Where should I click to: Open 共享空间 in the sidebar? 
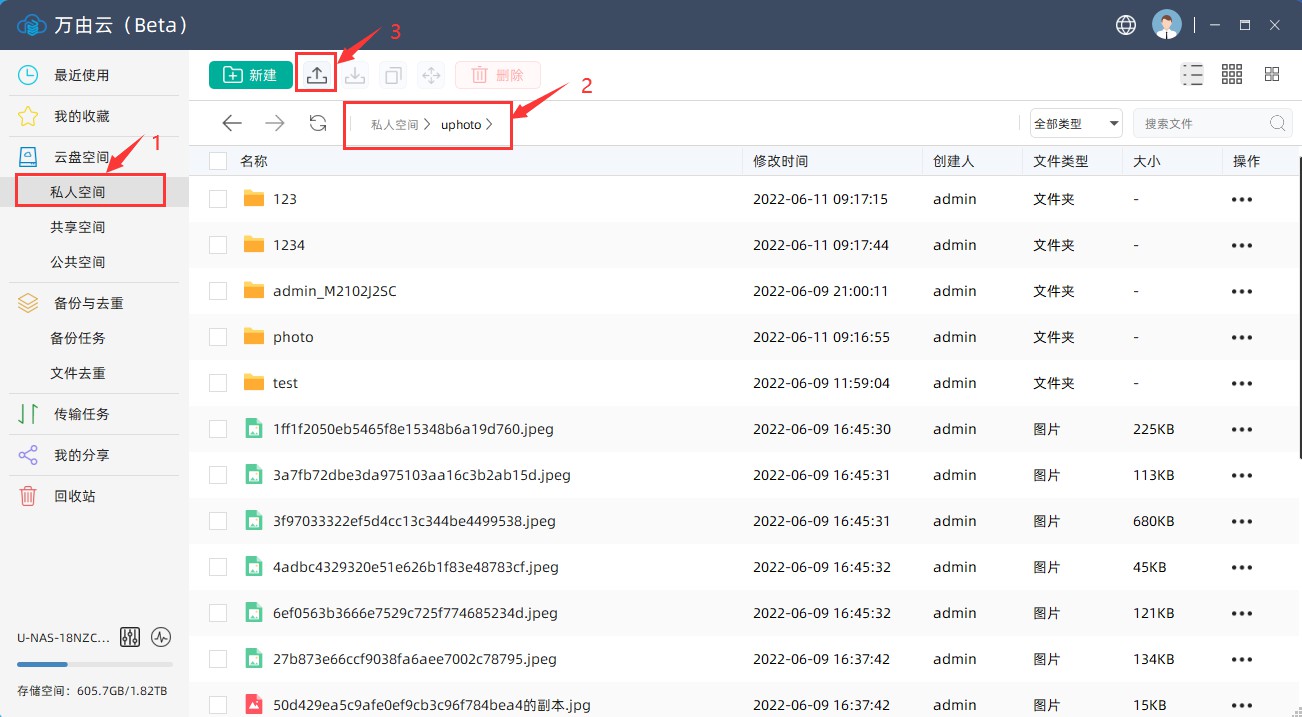tap(78, 227)
